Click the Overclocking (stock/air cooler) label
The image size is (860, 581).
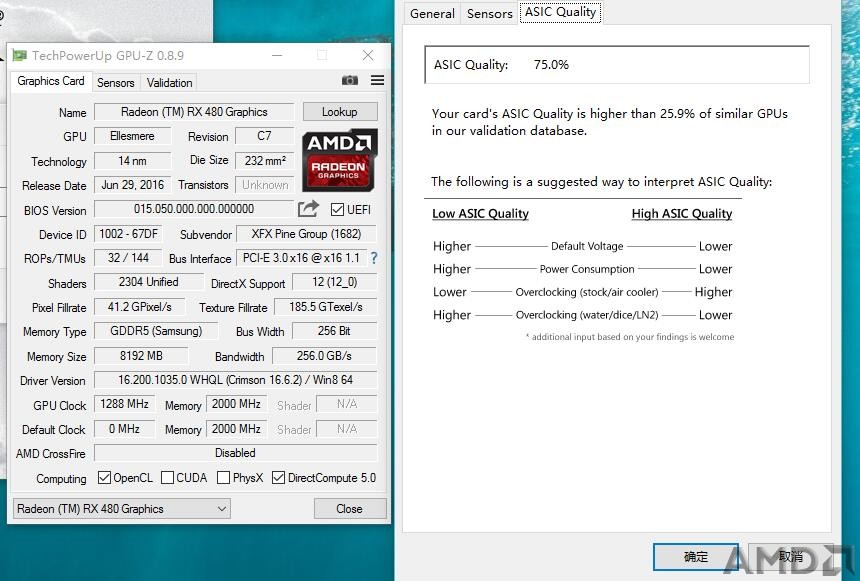point(587,292)
